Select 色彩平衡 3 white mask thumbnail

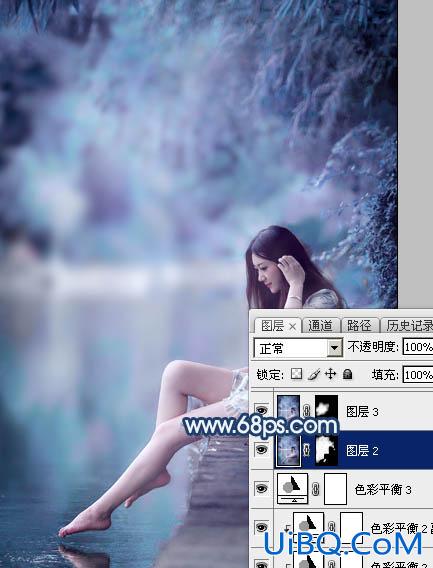(x=335, y=489)
